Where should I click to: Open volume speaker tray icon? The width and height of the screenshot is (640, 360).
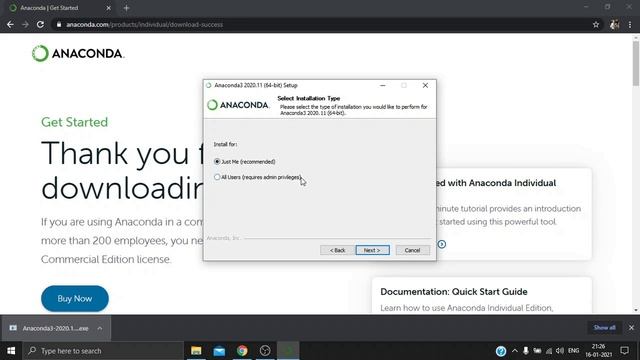(560, 351)
